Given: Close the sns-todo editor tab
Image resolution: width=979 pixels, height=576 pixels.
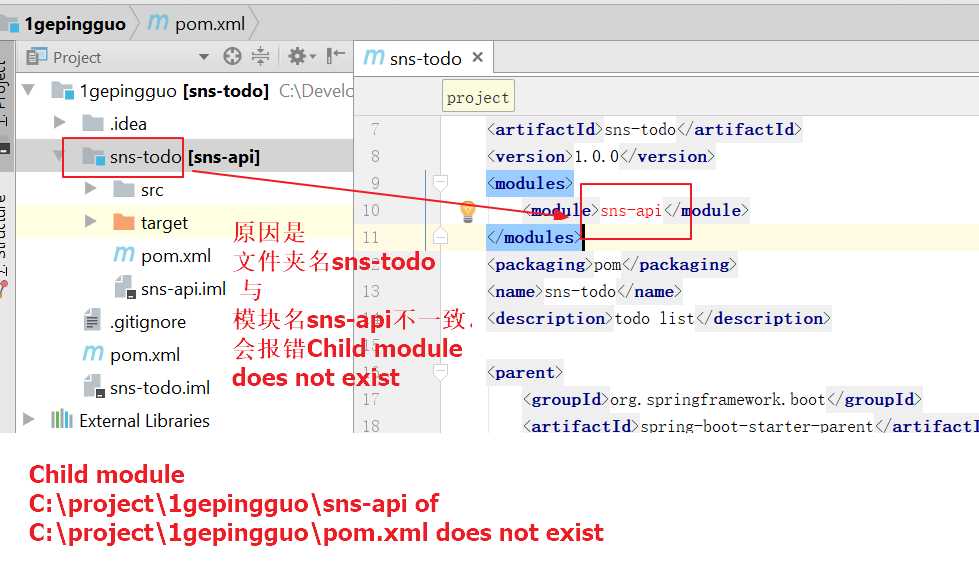Looking at the screenshot, I should 478,57.
